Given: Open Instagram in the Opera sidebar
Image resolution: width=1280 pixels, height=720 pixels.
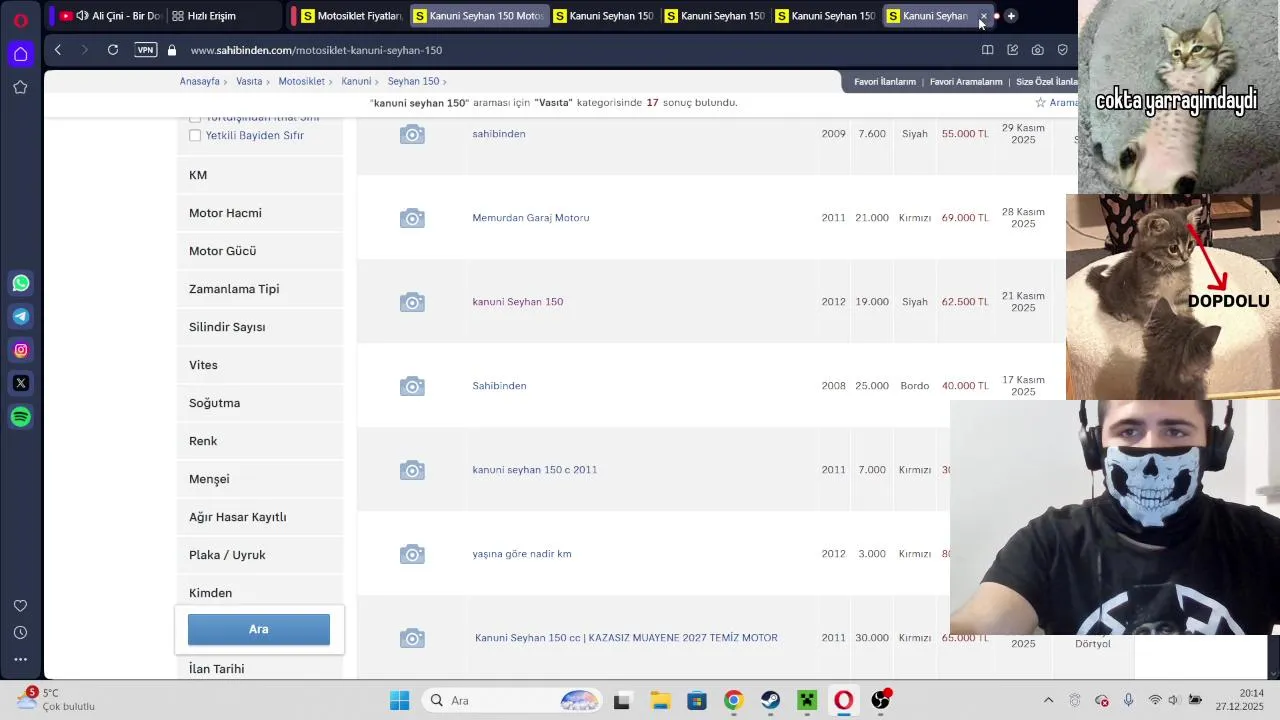Looking at the screenshot, I should [x=21, y=350].
